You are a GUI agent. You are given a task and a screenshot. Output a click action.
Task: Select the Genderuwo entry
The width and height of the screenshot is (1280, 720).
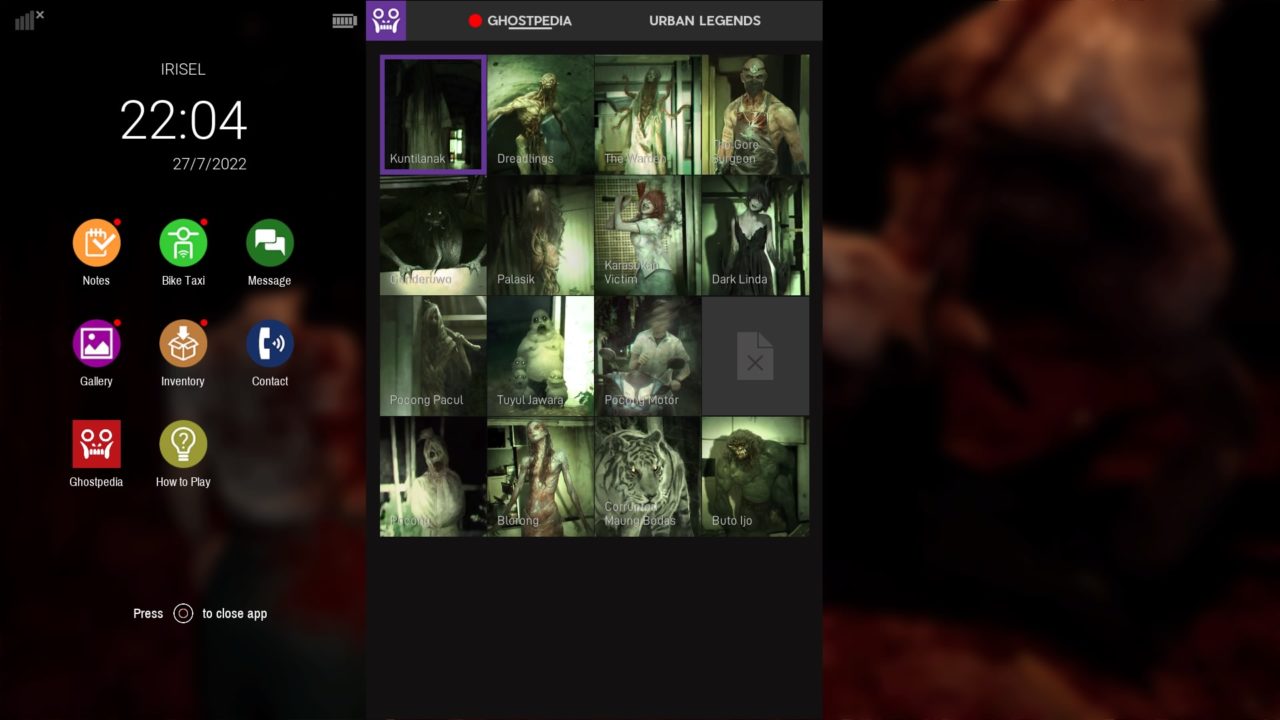[433, 236]
